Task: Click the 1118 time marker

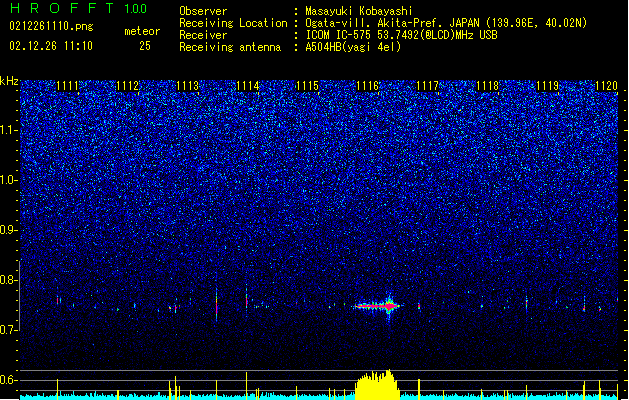Action: tap(487, 86)
